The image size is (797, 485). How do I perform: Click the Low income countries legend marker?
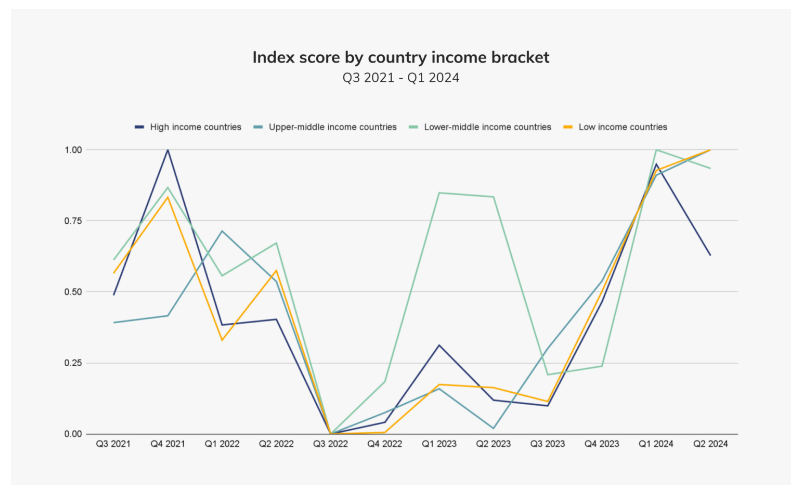pyautogui.click(x=569, y=127)
